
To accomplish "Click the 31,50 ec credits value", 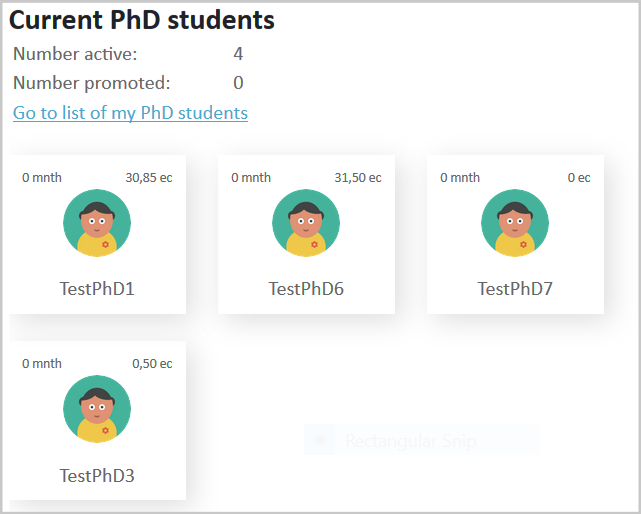I will pyautogui.click(x=357, y=178).
